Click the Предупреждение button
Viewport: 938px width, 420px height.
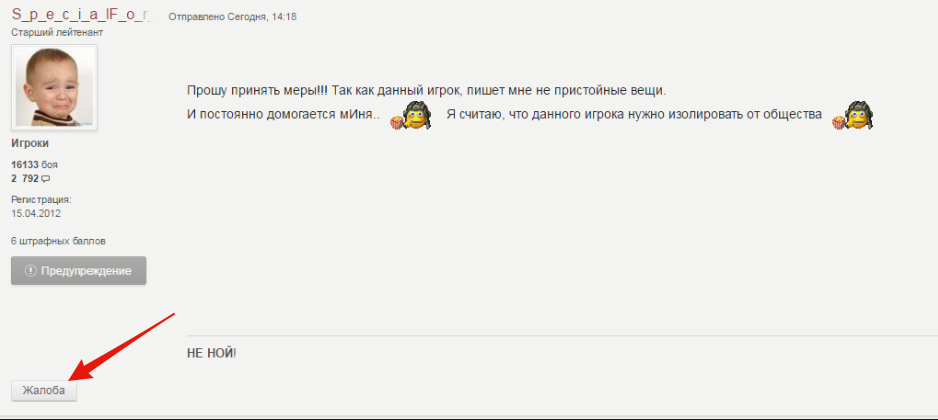(x=78, y=270)
